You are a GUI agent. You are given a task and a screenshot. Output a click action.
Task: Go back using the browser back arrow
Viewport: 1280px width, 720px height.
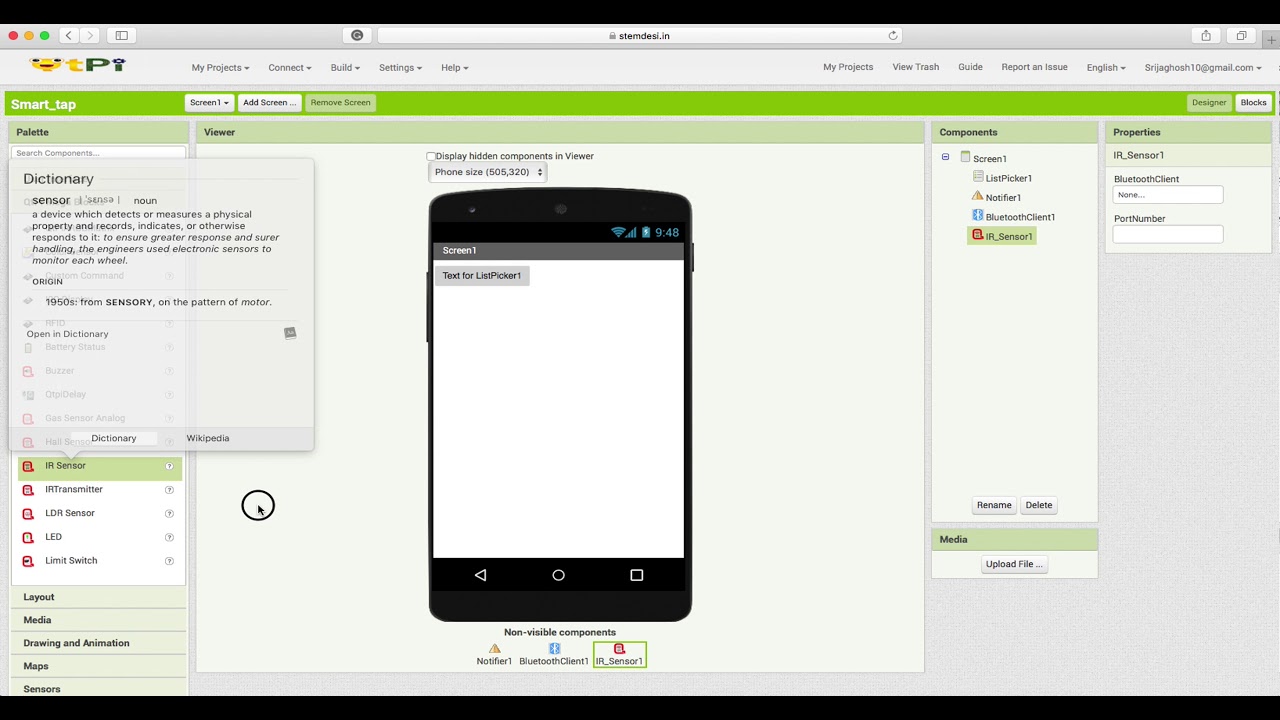(x=68, y=35)
